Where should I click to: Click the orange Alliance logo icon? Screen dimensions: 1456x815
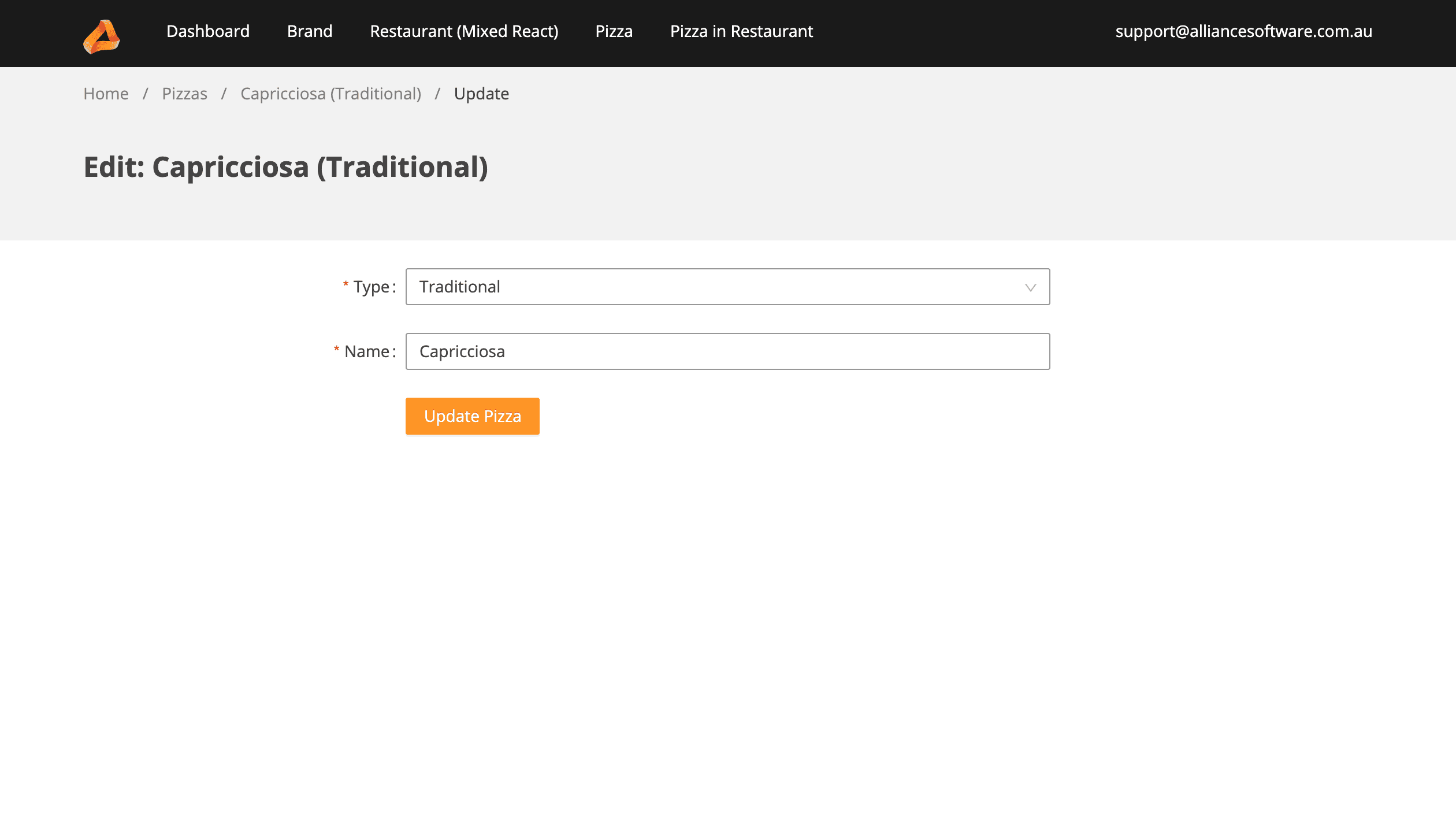click(102, 36)
